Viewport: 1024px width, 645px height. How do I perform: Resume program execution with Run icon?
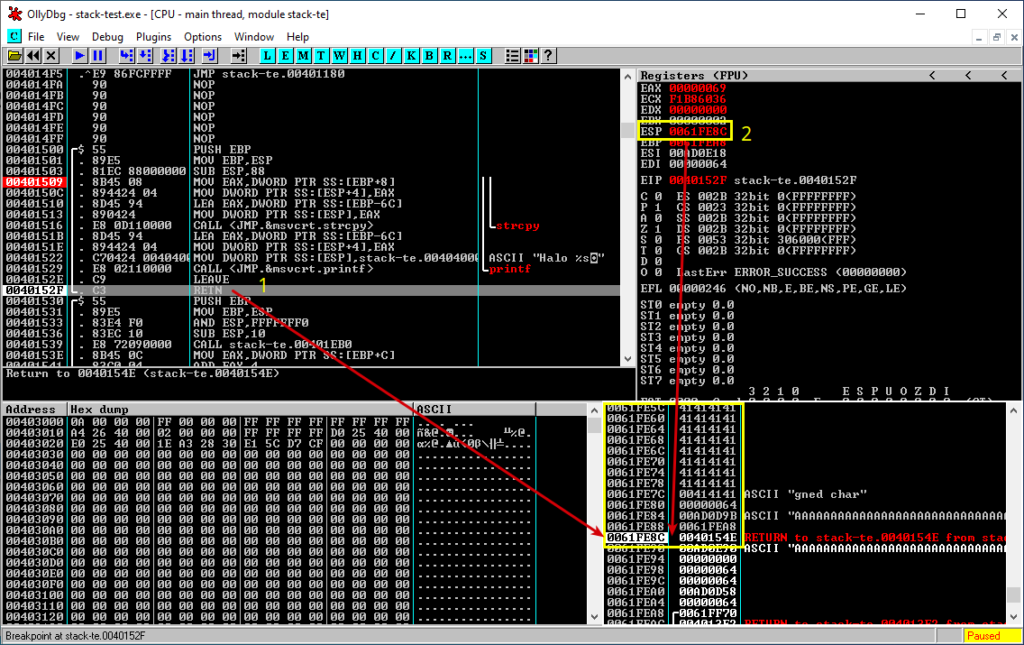(79, 55)
